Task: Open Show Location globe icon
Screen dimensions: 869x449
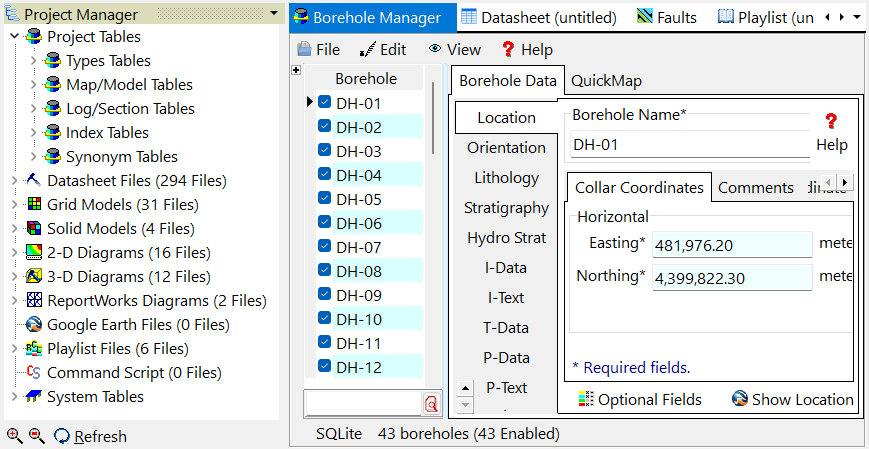Action: pyautogui.click(x=740, y=399)
